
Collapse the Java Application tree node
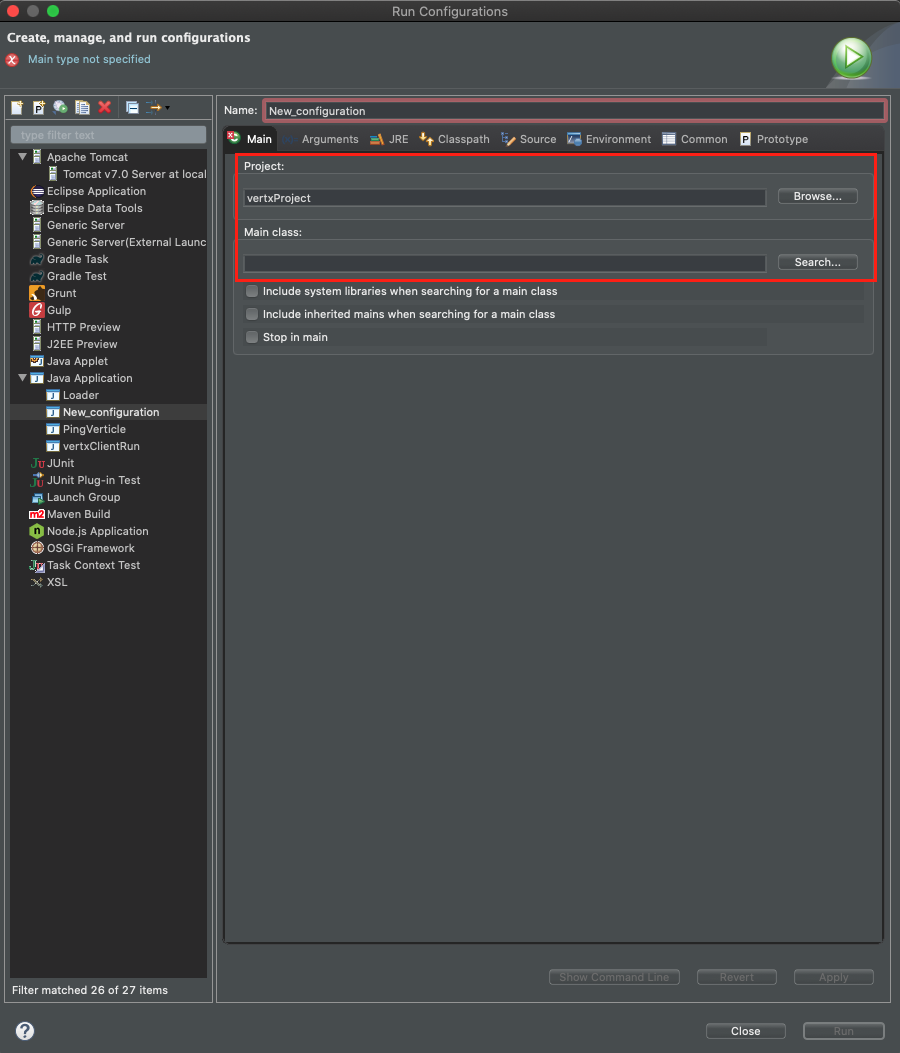pos(22,378)
